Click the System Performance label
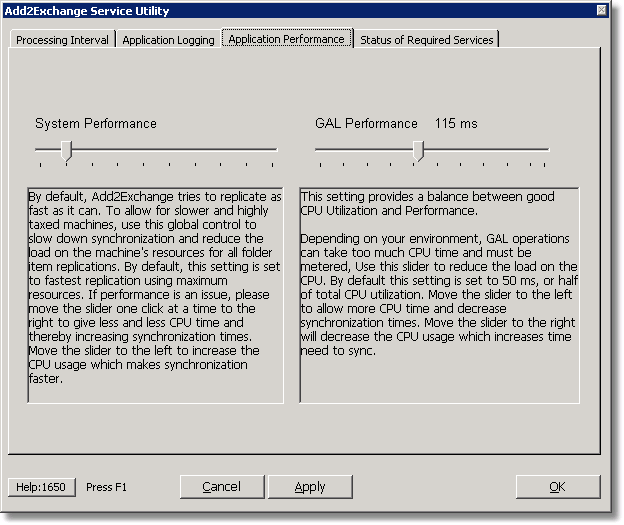The width and height of the screenshot is (624, 525). [x=96, y=124]
